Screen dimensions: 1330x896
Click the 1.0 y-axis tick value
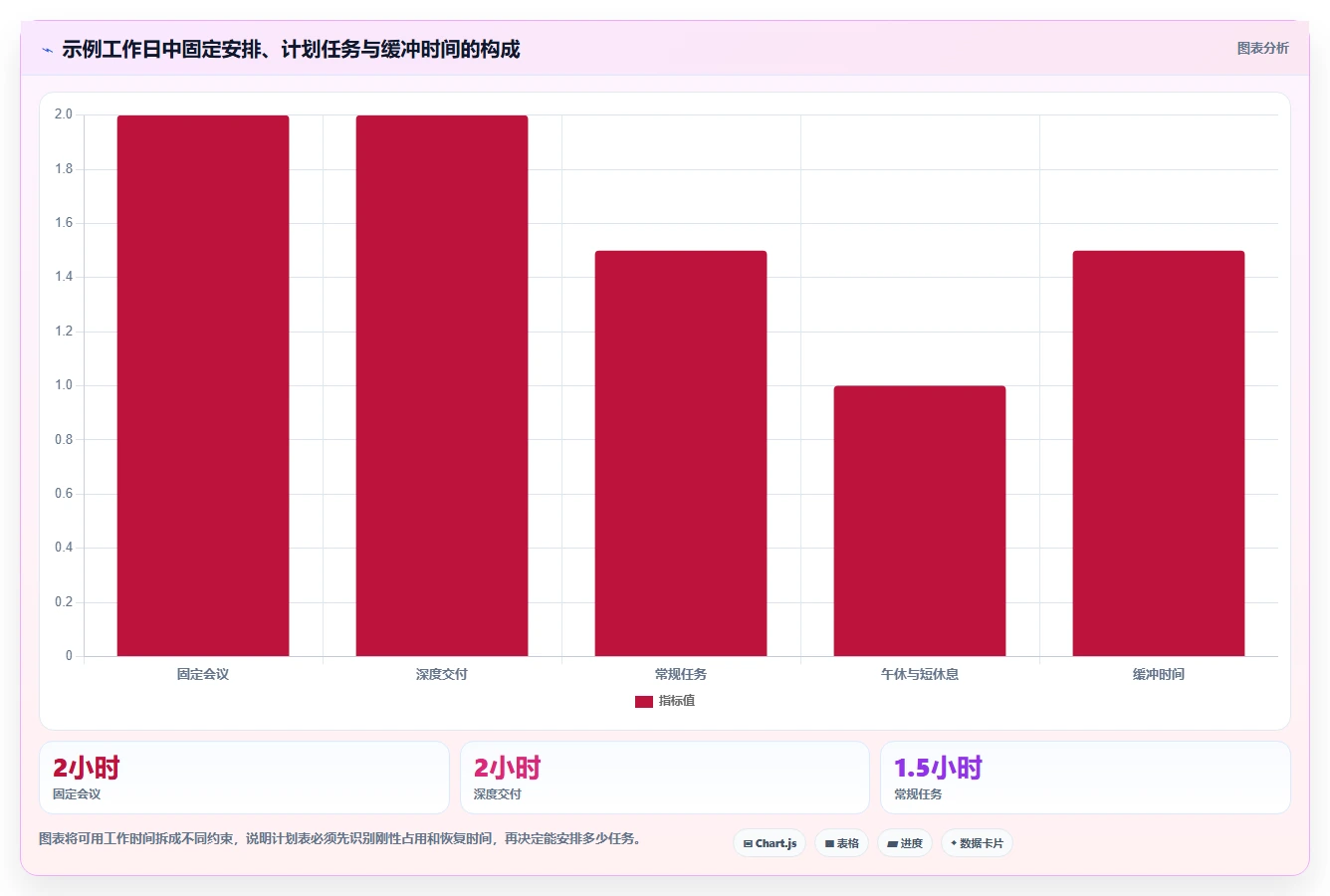[x=64, y=385]
